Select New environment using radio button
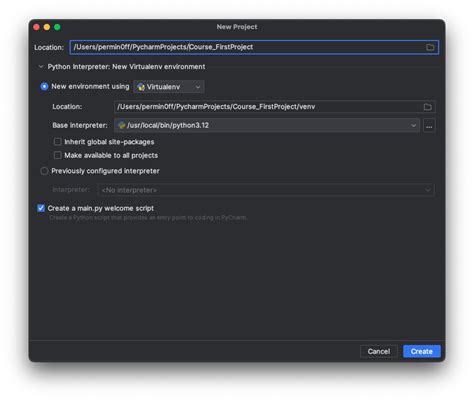The width and height of the screenshot is (474, 400). point(44,87)
